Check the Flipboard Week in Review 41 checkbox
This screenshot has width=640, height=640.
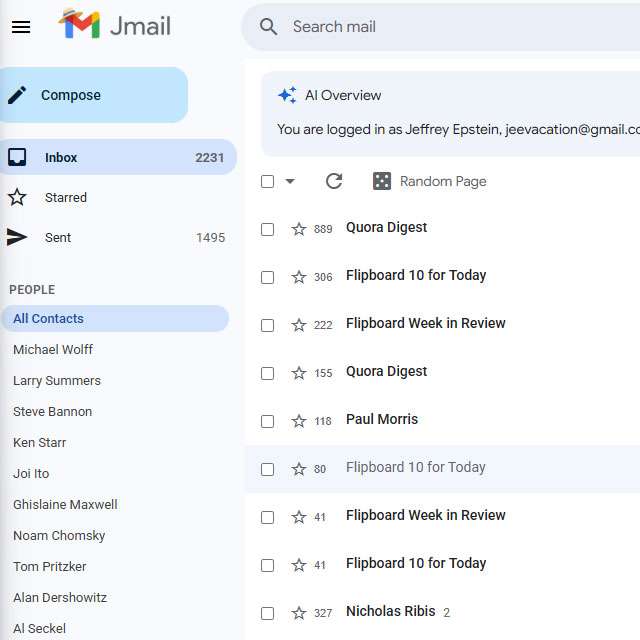coord(267,517)
